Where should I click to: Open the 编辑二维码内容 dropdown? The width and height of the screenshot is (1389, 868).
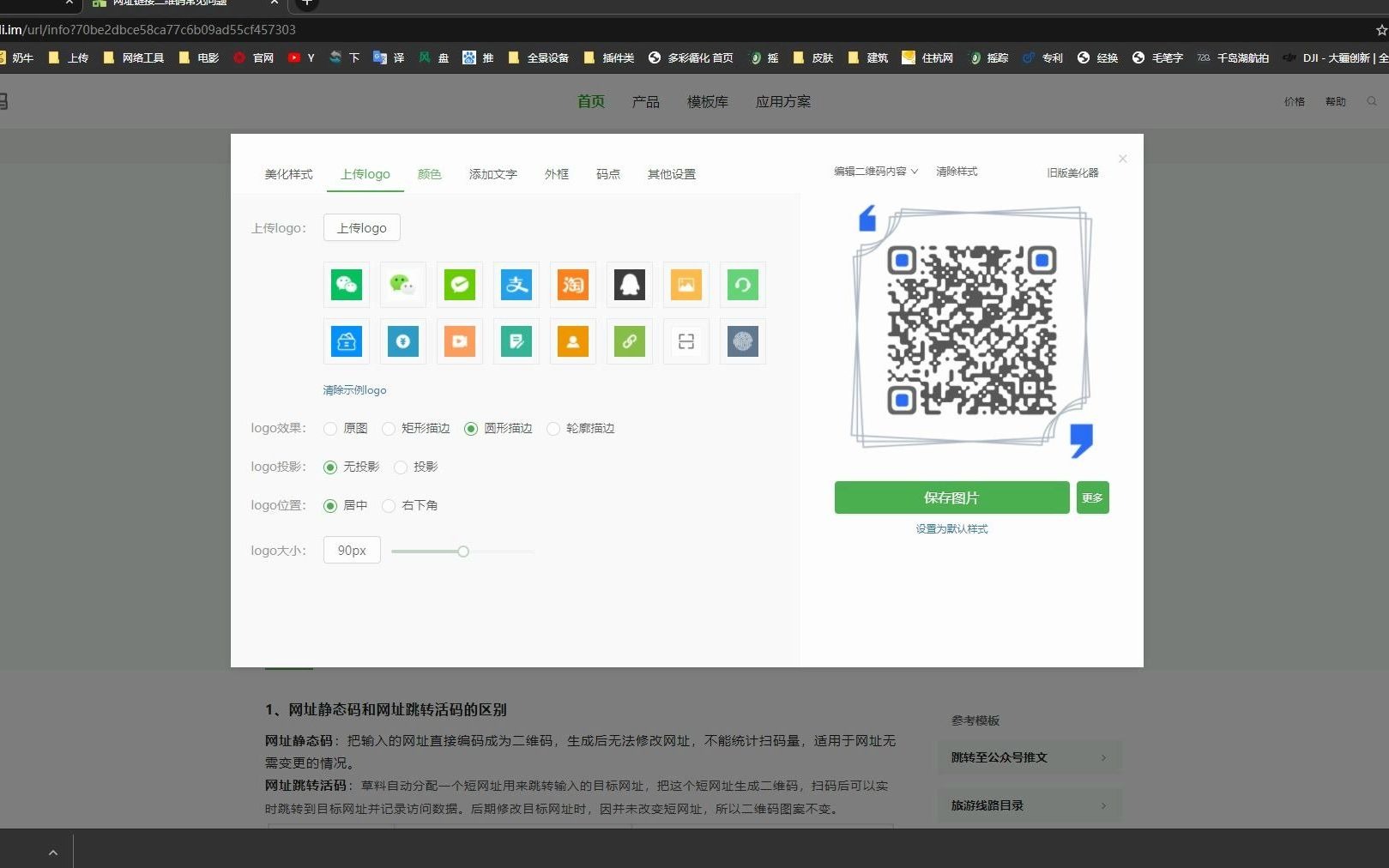click(x=873, y=171)
